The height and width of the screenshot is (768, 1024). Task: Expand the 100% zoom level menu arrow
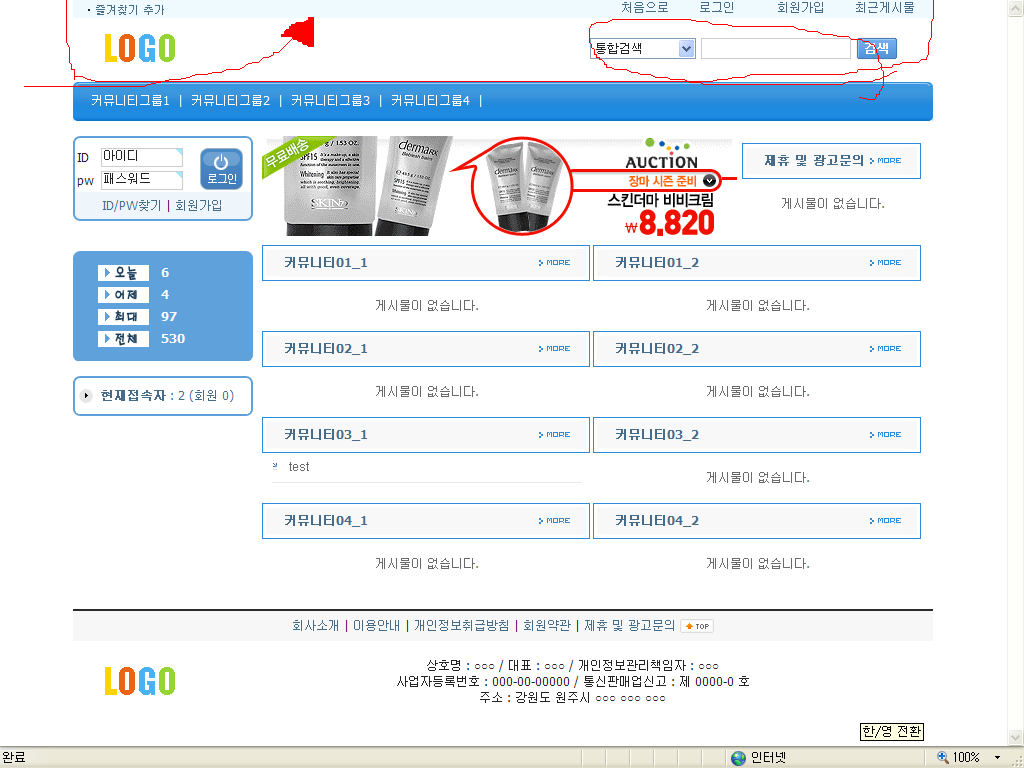tap(997, 758)
